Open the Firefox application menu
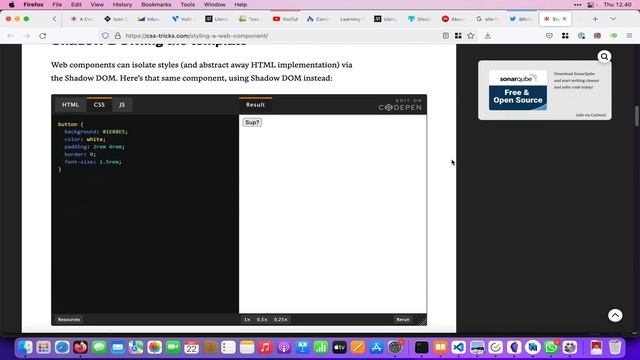Viewport: 640px width, 360px height. pos(33,4)
